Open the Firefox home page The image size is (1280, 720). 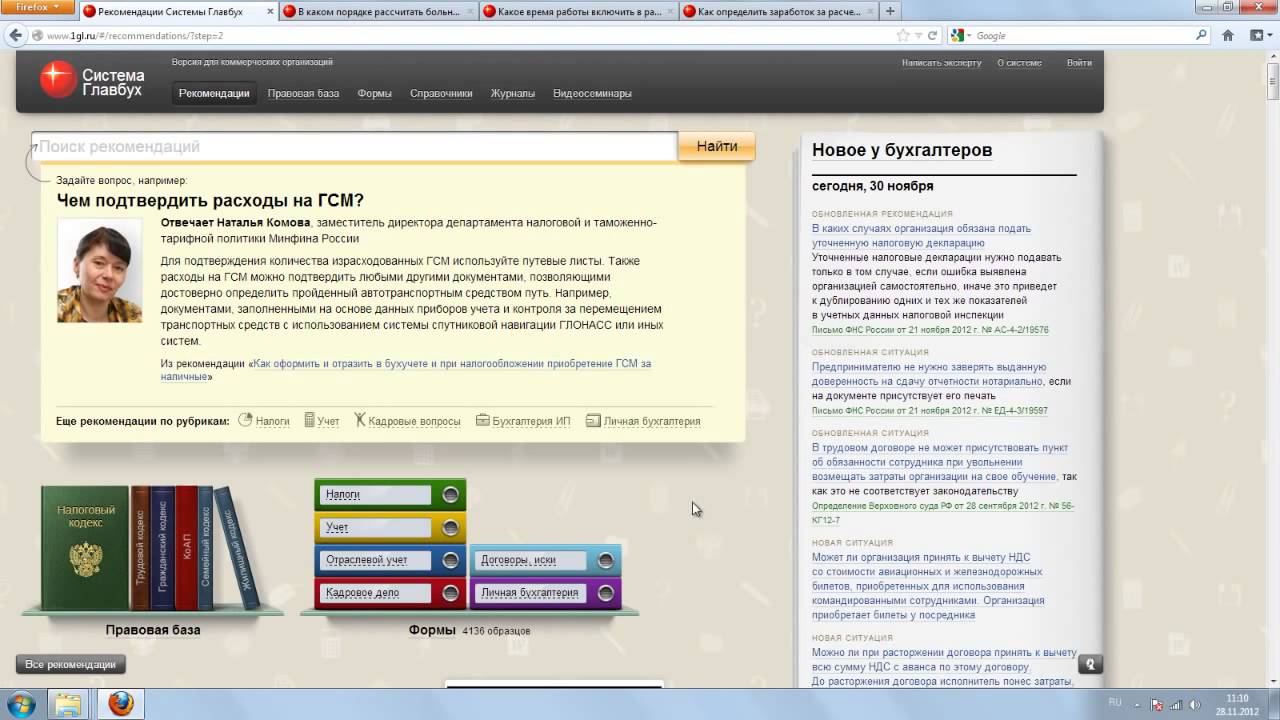1228,35
